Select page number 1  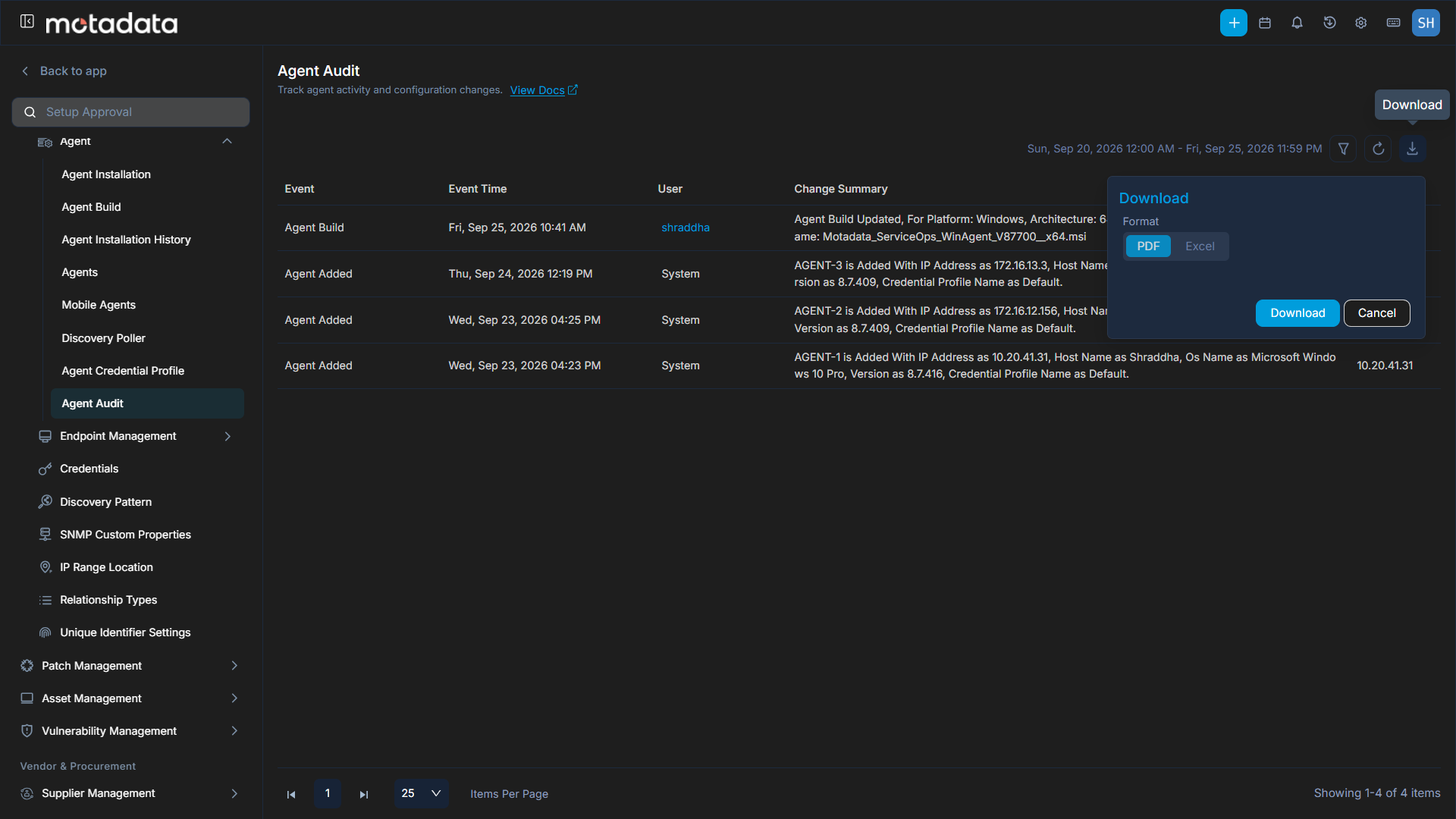click(x=328, y=794)
